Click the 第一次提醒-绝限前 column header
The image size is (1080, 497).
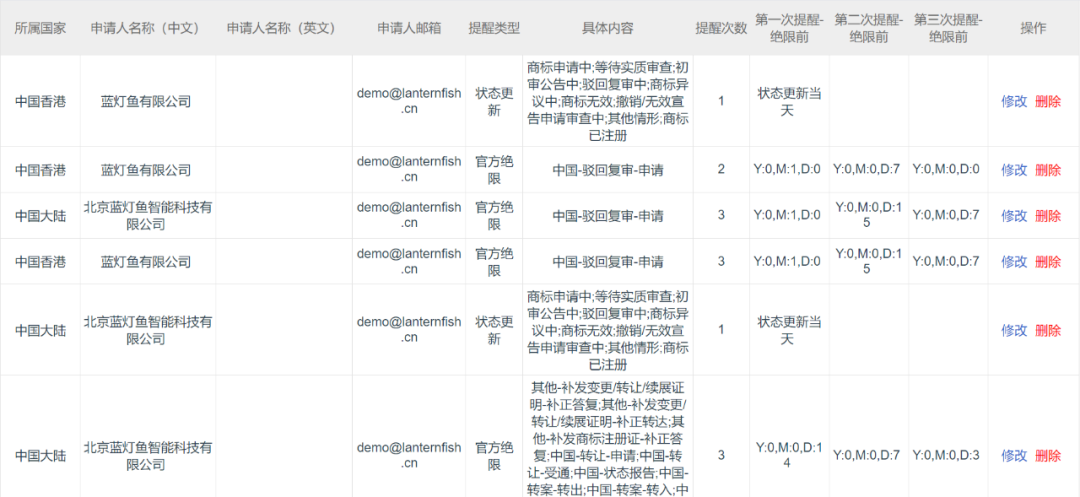click(788, 28)
